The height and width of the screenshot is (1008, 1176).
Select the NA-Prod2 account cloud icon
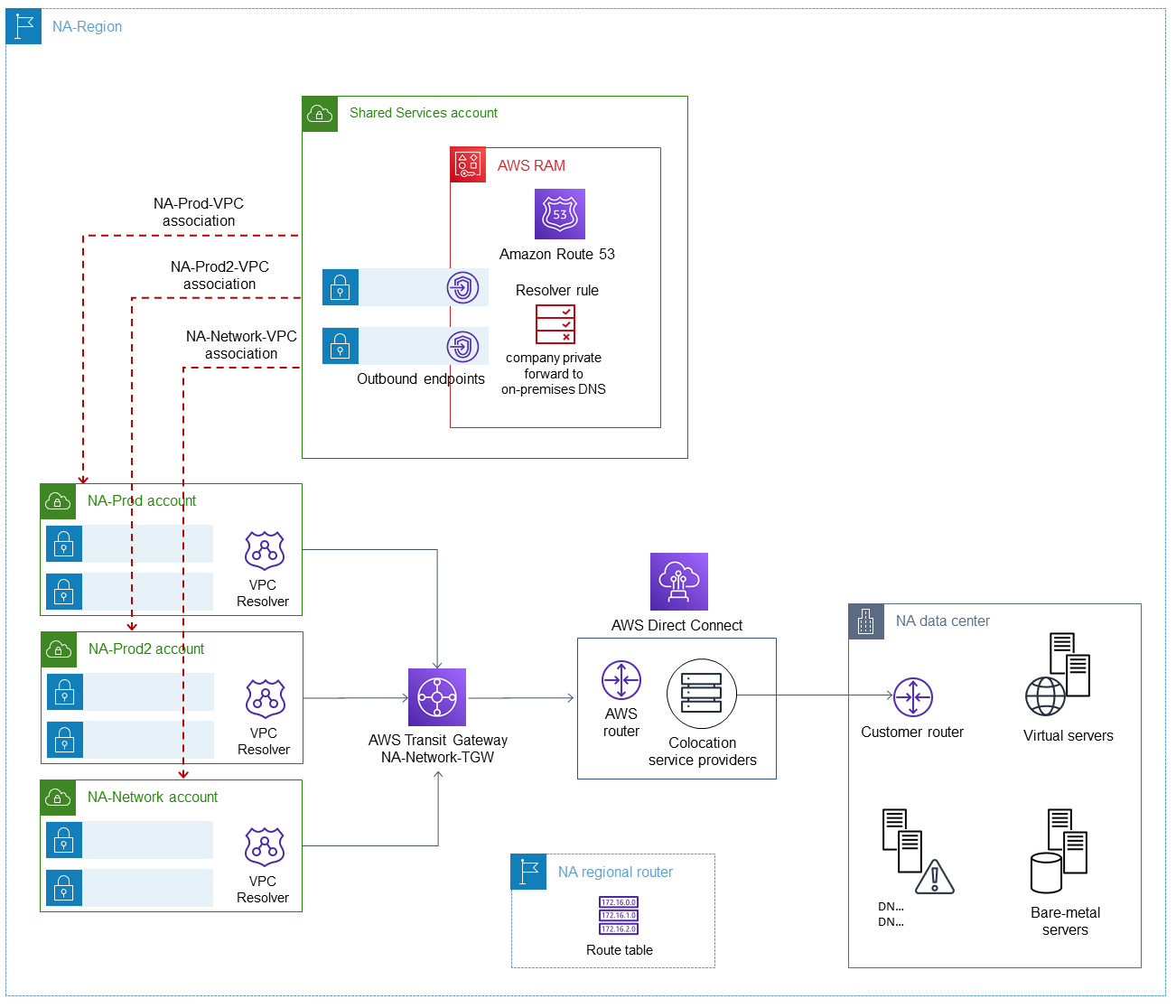point(59,649)
